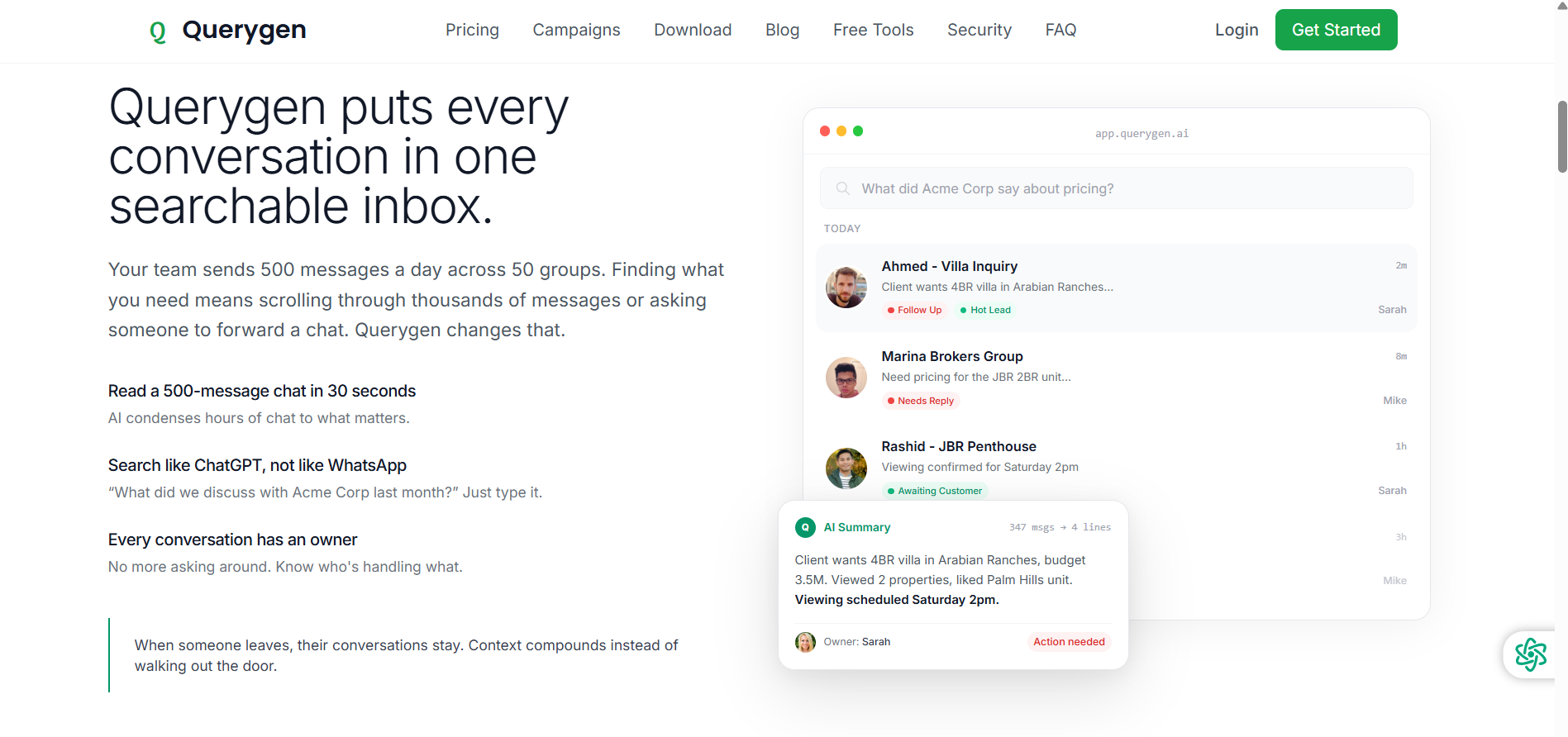Viewport: 1568px width, 737px height.
Task: Open the chat assistant widget icon
Action: (1530, 654)
